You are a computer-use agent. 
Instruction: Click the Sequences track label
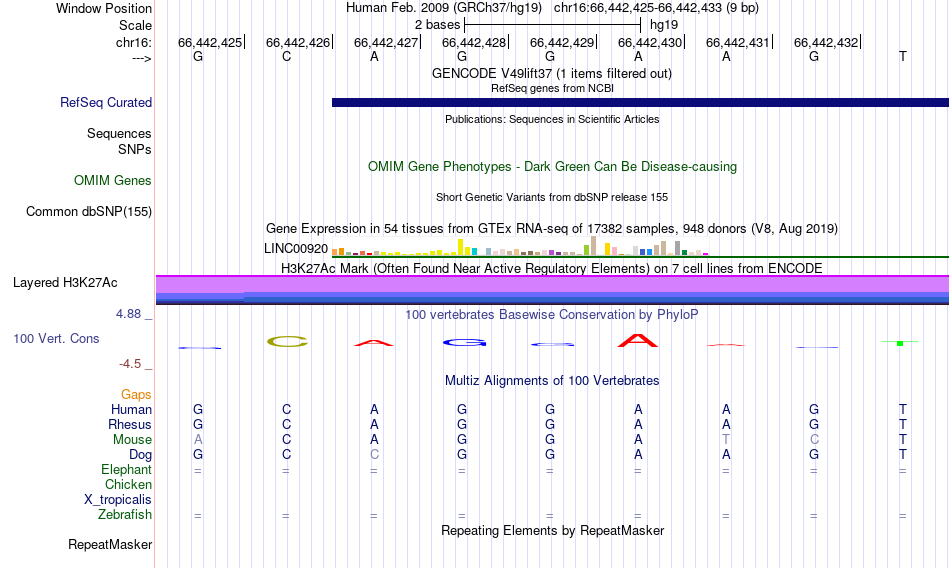pos(119,133)
